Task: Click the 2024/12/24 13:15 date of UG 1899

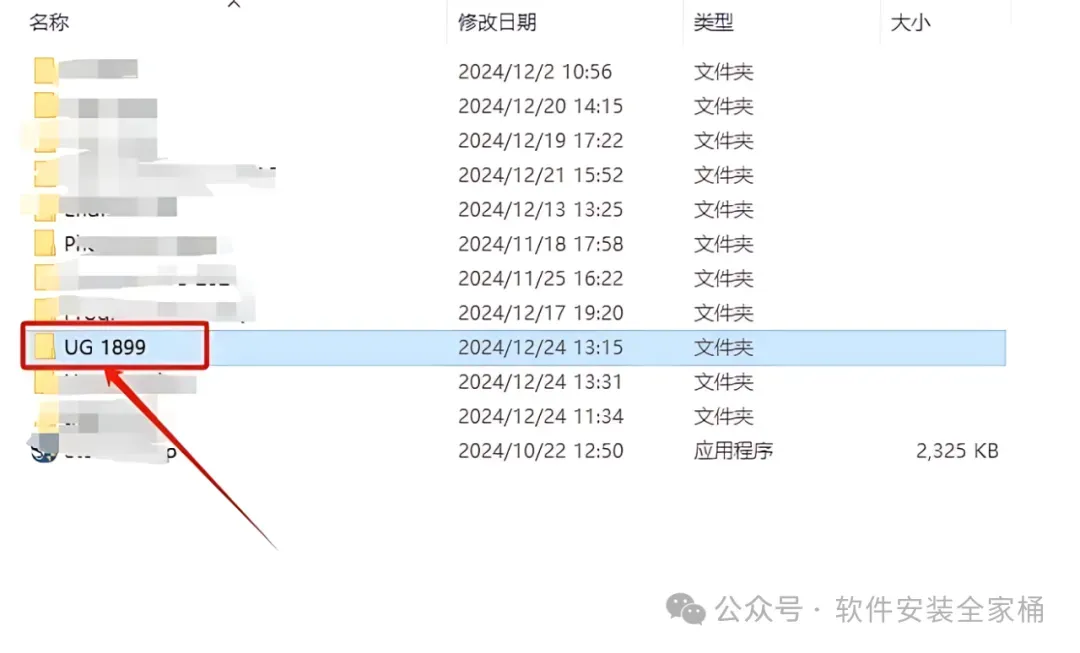Action: (x=541, y=347)
